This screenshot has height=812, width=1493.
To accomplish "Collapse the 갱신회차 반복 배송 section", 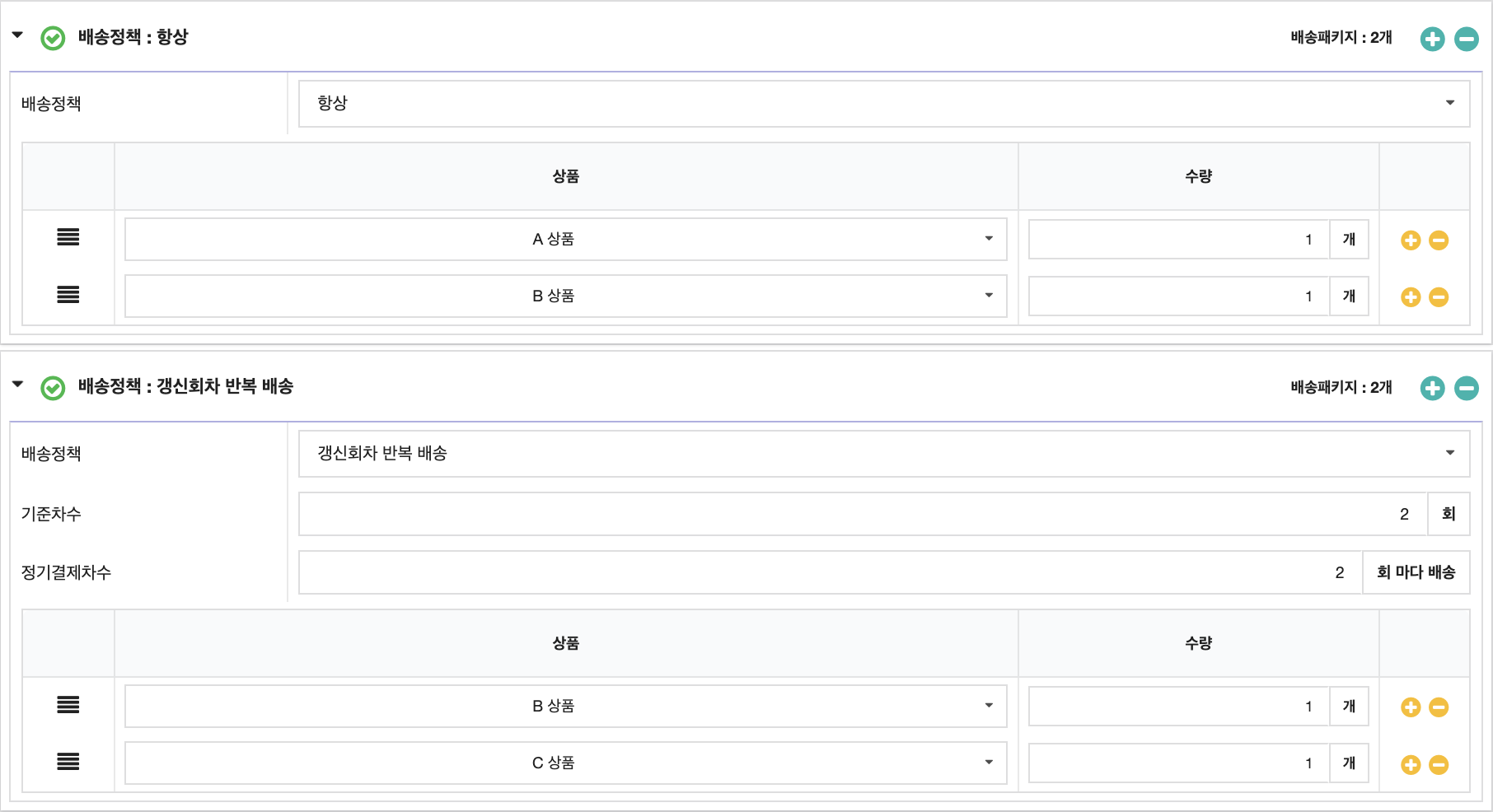I will click(x=17, y=385).
